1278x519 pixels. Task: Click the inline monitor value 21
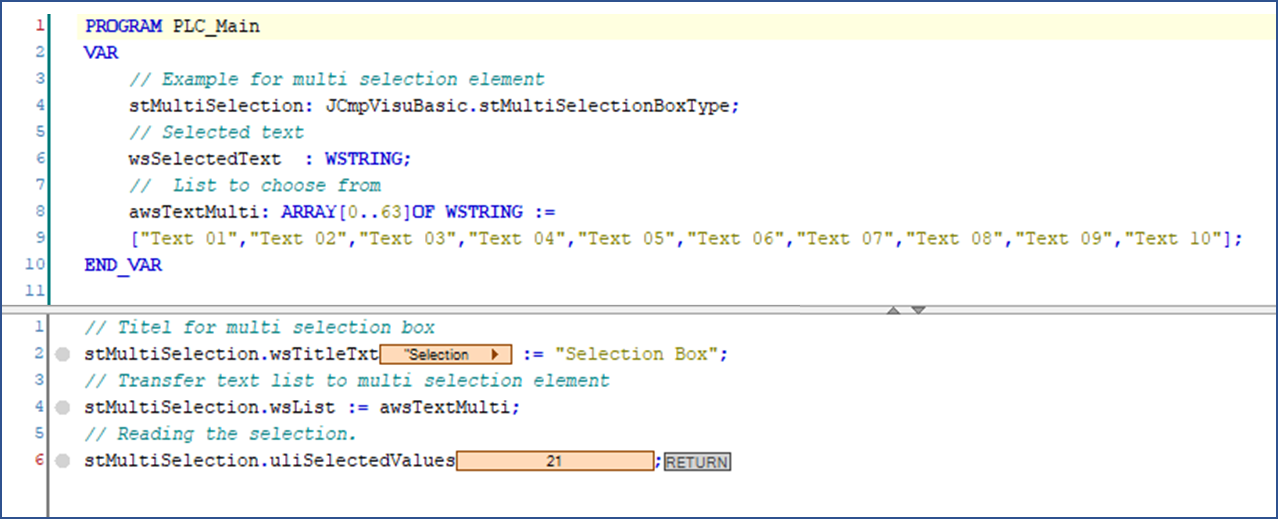(555, 461)
